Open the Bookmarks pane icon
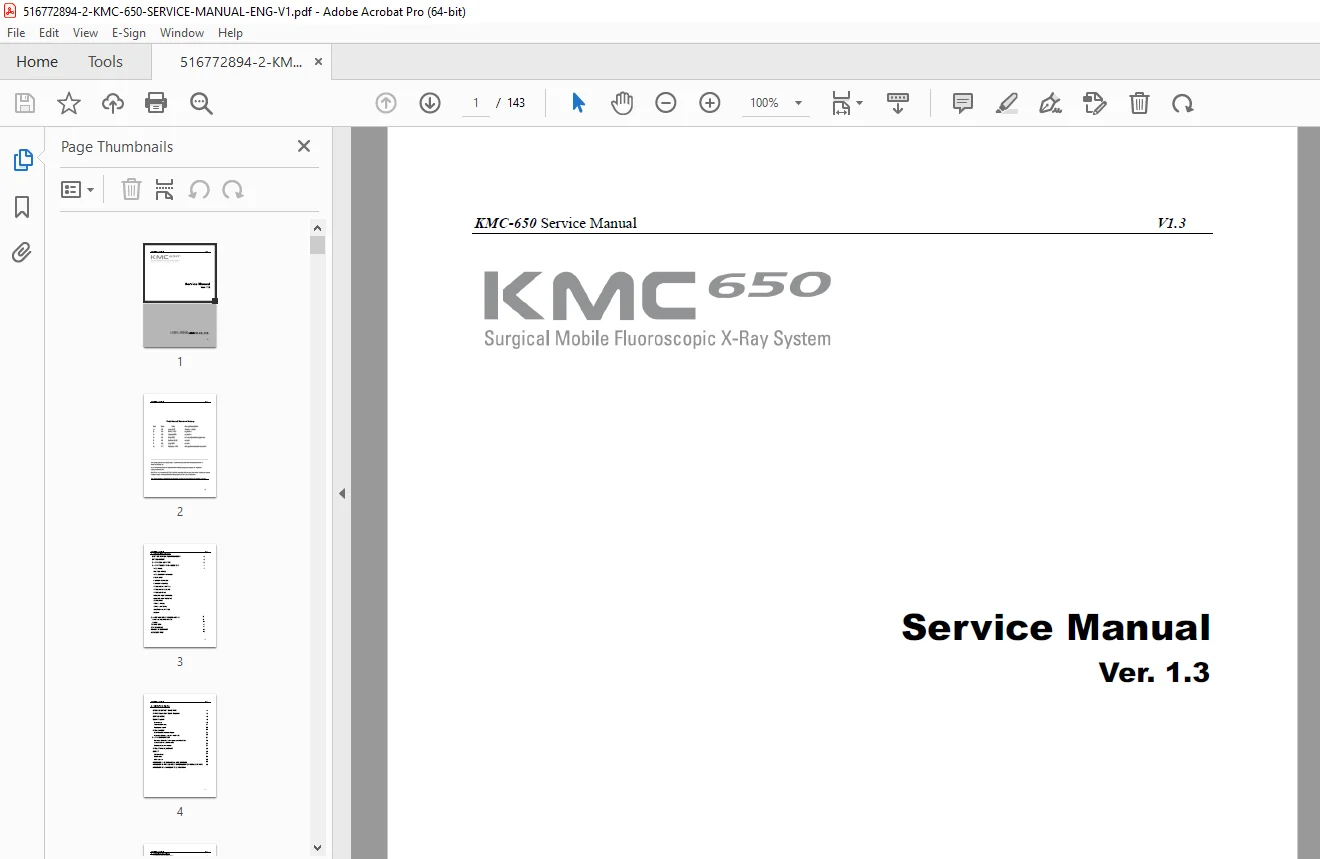This screenshot has width=1320, height=859. (22, 207)
